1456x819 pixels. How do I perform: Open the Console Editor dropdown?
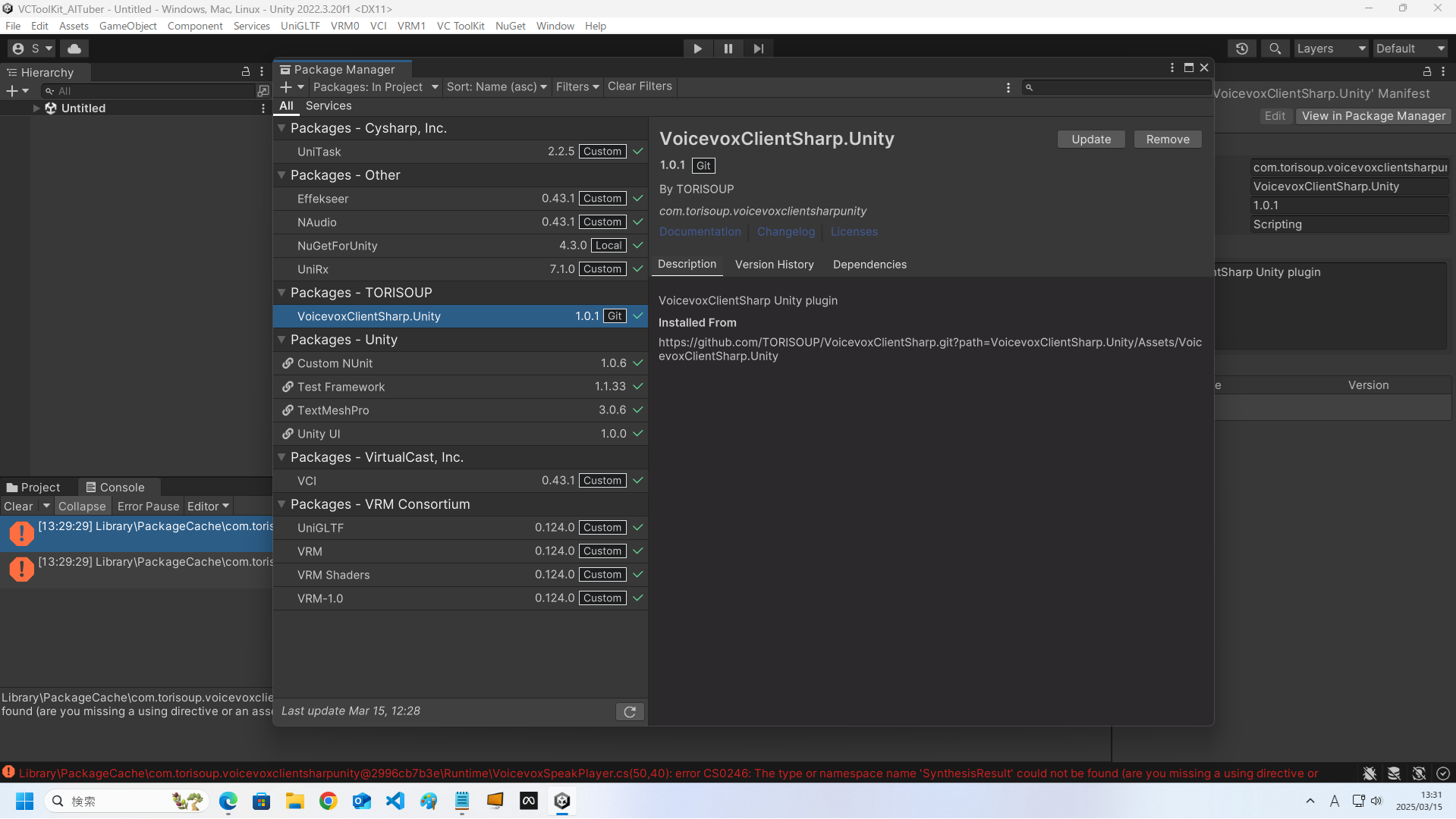pyautogui.click(x=208, y=507)
